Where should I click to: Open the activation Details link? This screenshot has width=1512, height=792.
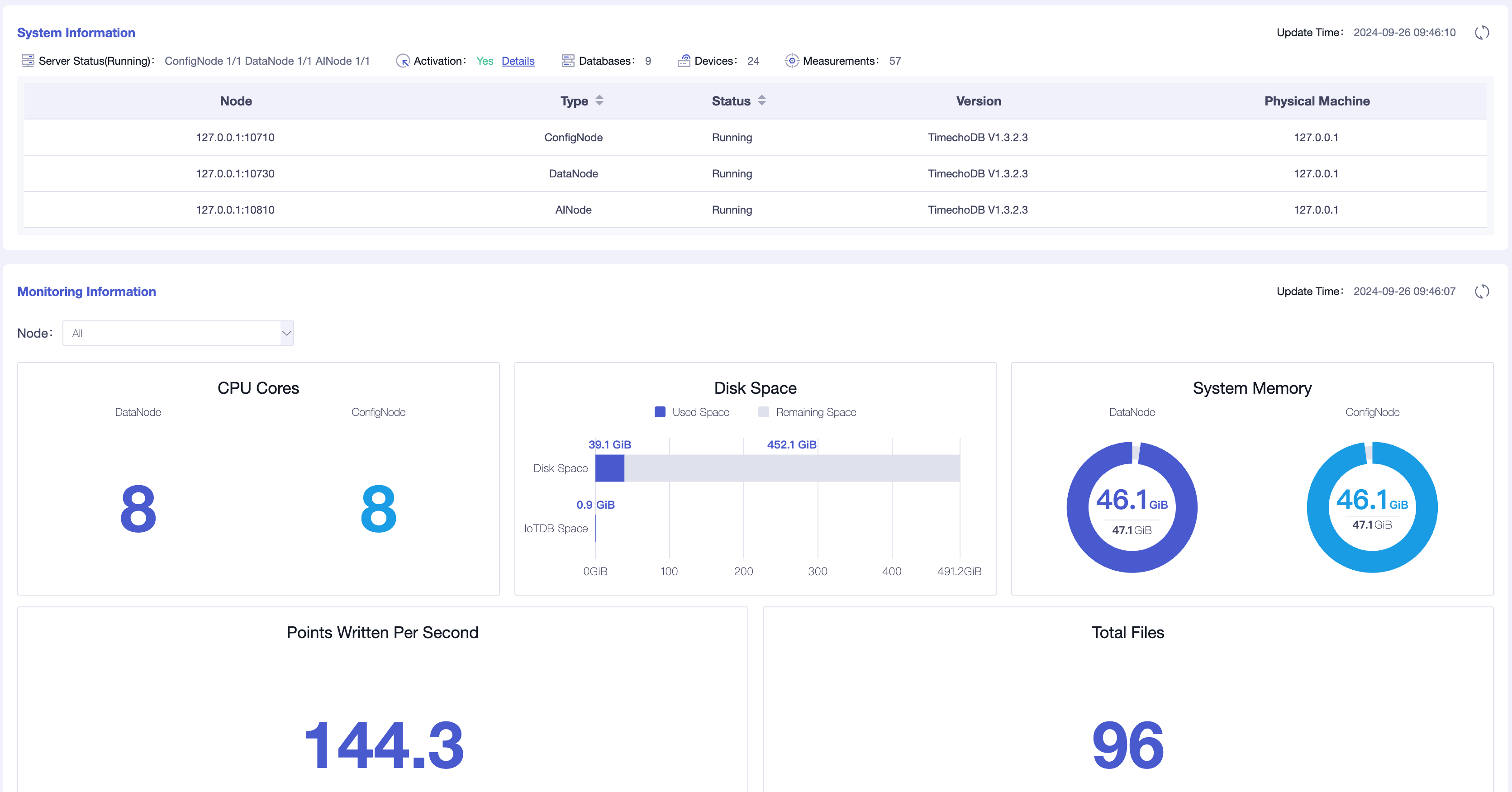pyautogui.click(x=518, y=61)
